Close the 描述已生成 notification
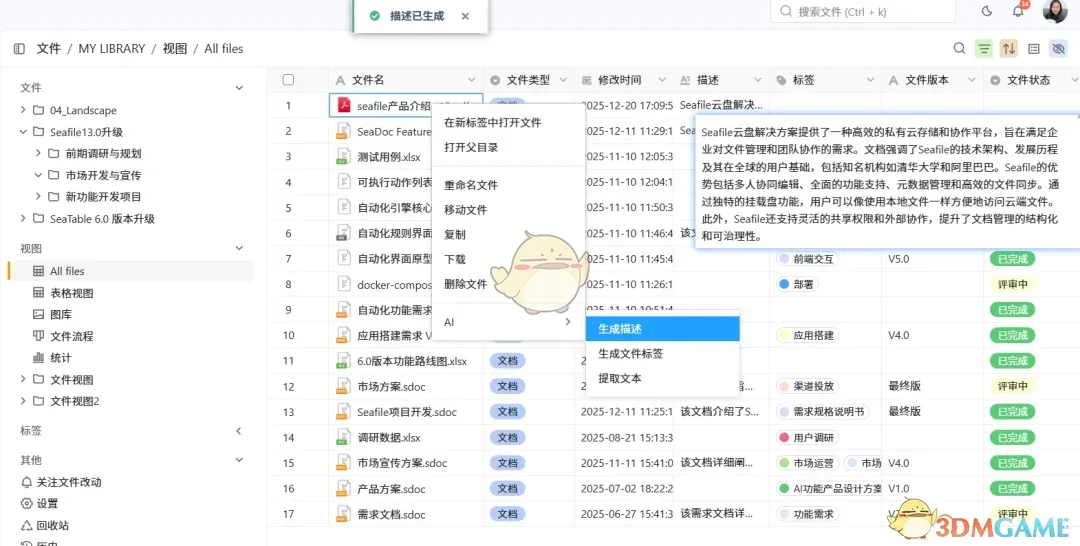The height and width of the screenshot is (546, 1080). tap(465, 16)
